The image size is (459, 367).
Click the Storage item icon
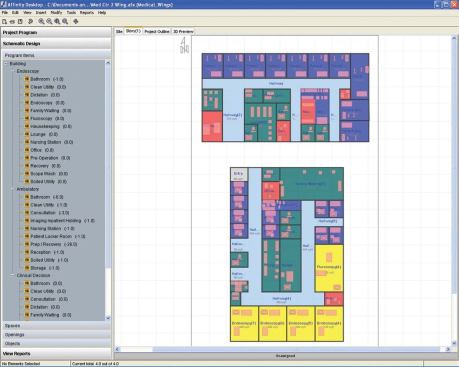click(27, 268)
